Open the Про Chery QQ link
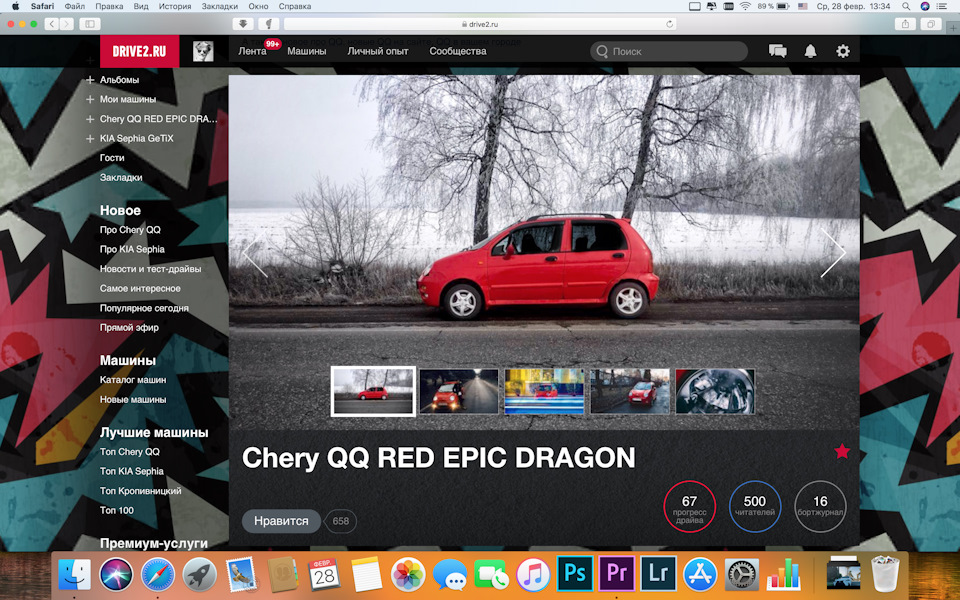Viewport: 960px width, 600px height. pos(130,230)
